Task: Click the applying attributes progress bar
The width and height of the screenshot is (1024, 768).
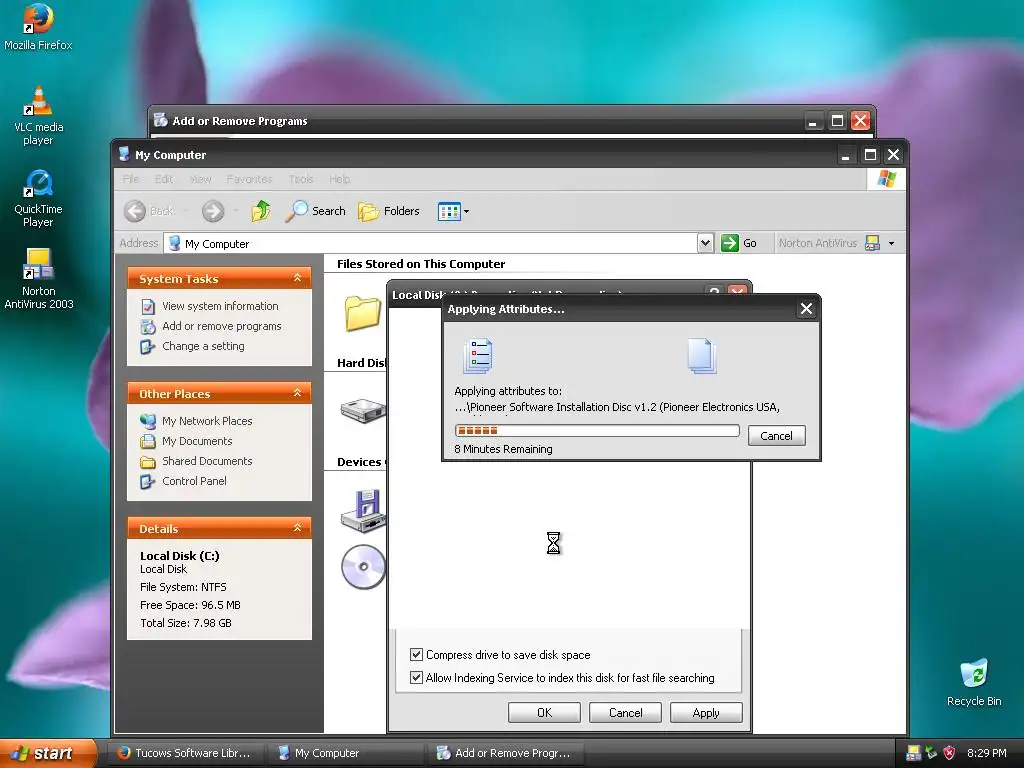Action: 597,430
